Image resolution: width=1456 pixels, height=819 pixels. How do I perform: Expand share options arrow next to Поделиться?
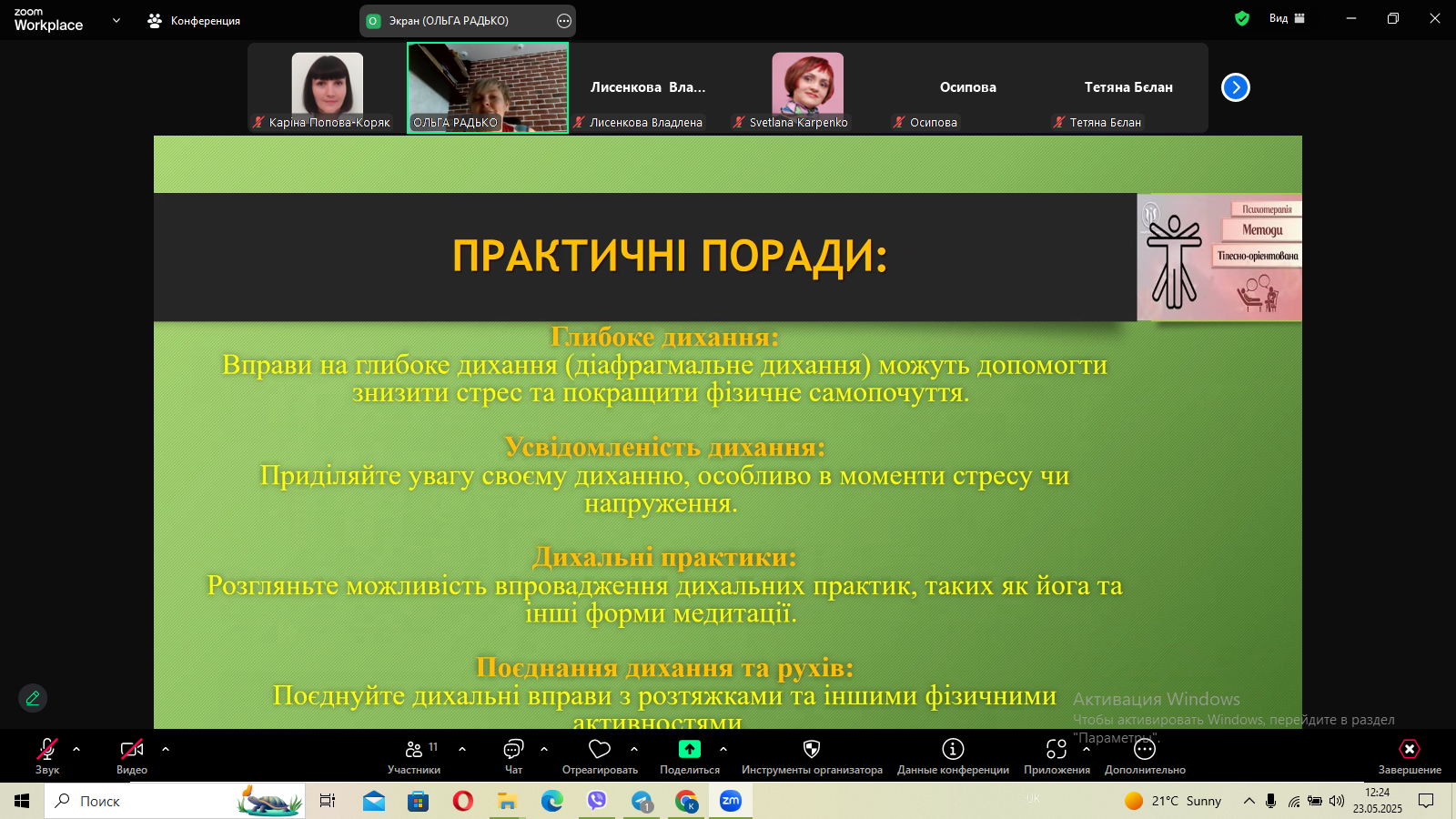[723, 749]
